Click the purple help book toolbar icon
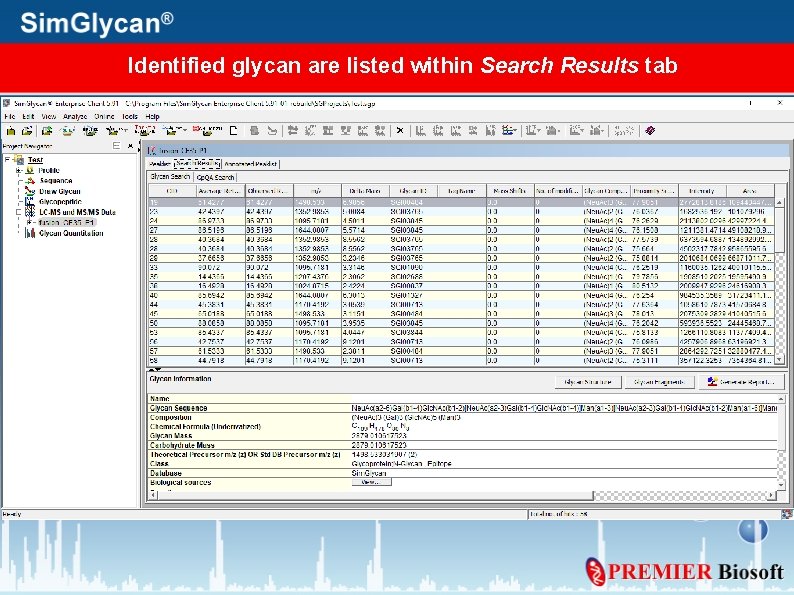The height and width of the screenshot is (595, 794). click(x=650, y=131)
